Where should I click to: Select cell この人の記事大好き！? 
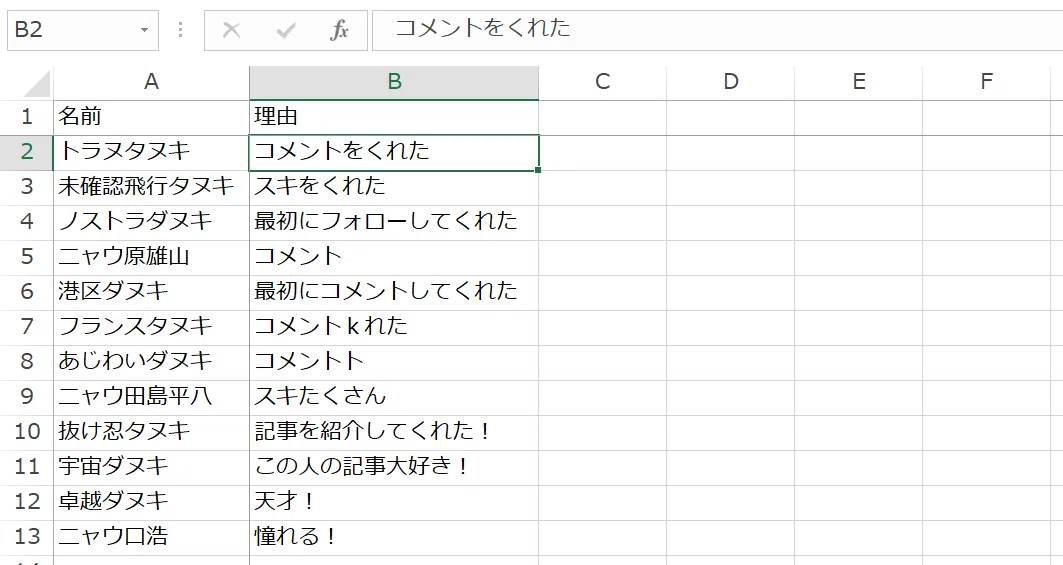click(x=394, y=467)
